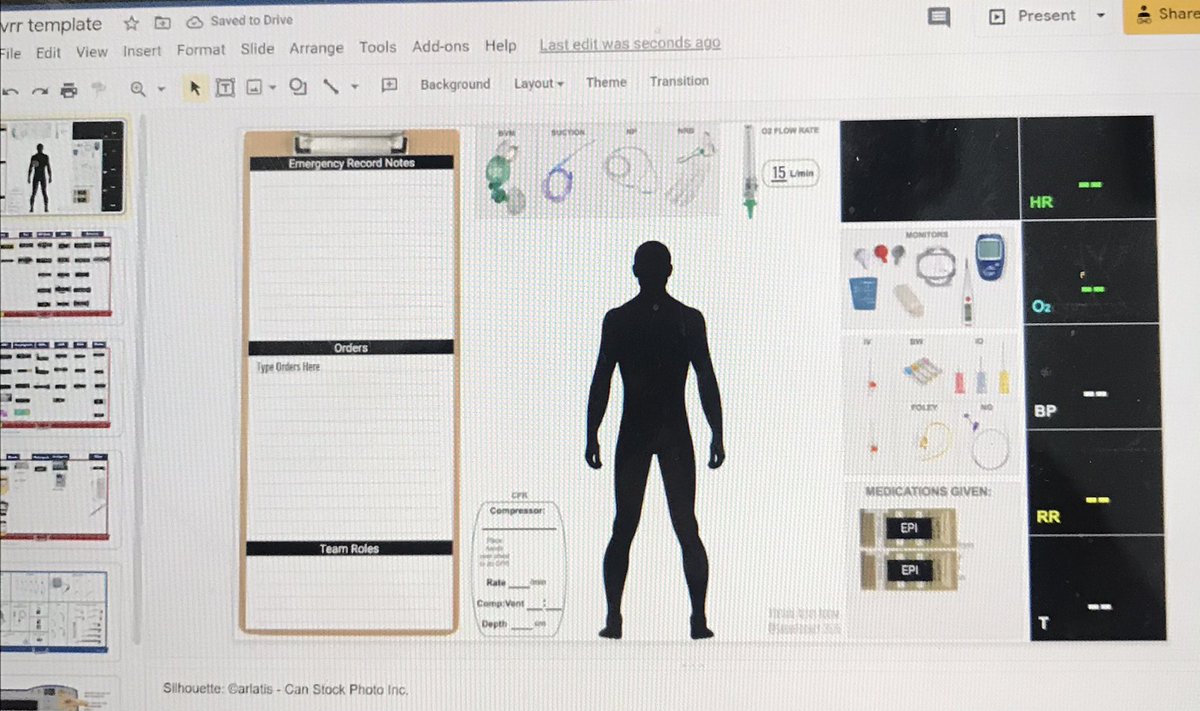Star the vrr template presentation
Image resolution: width=1200 pixels, height=711 pixels.
coord(131,22)
